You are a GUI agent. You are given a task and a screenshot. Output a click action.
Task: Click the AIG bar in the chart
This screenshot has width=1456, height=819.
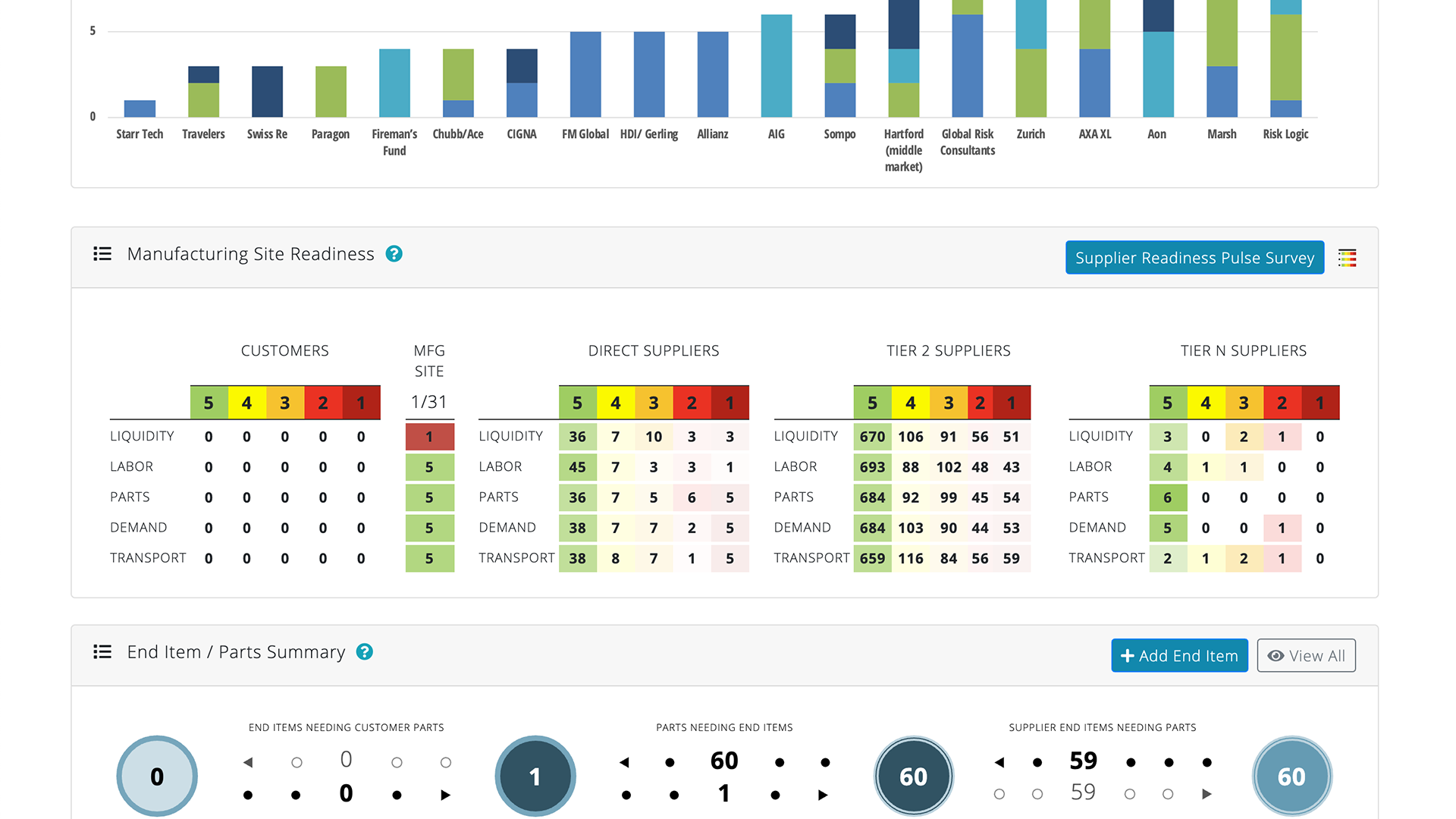[776, 67]
